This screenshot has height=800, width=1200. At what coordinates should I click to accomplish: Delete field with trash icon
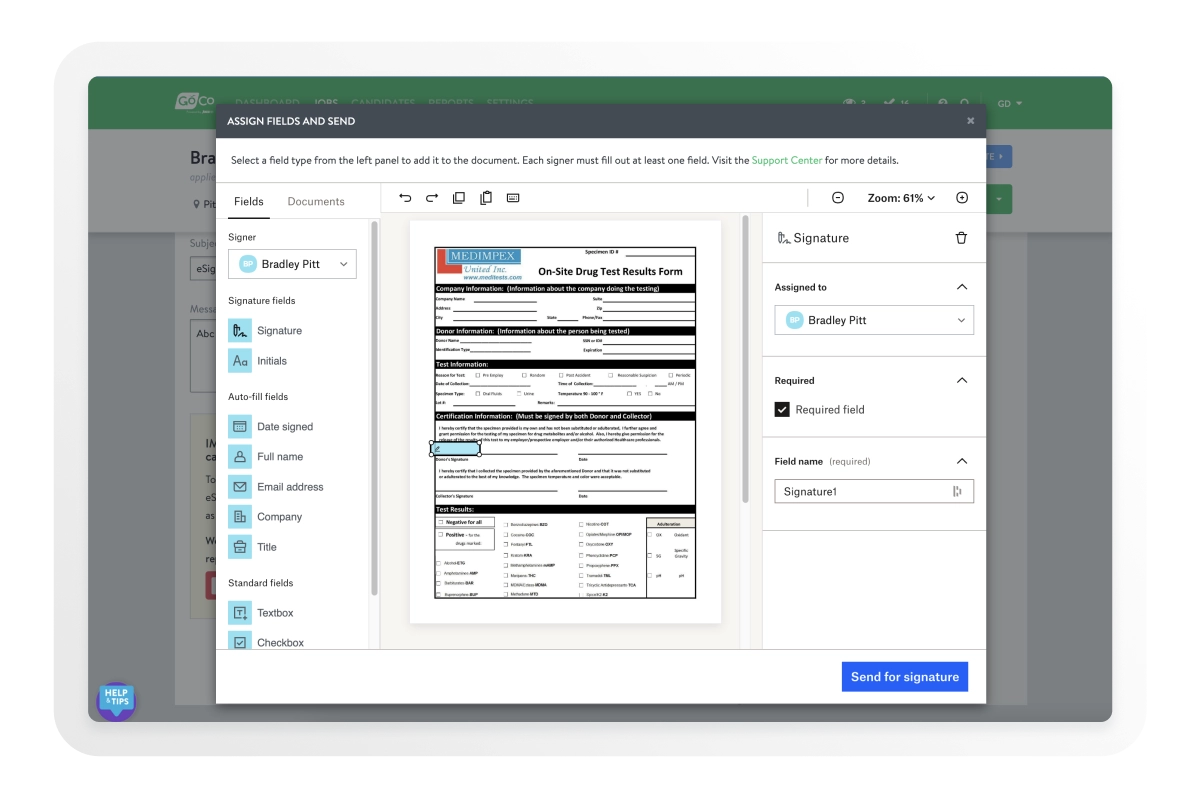click(961, 238)
